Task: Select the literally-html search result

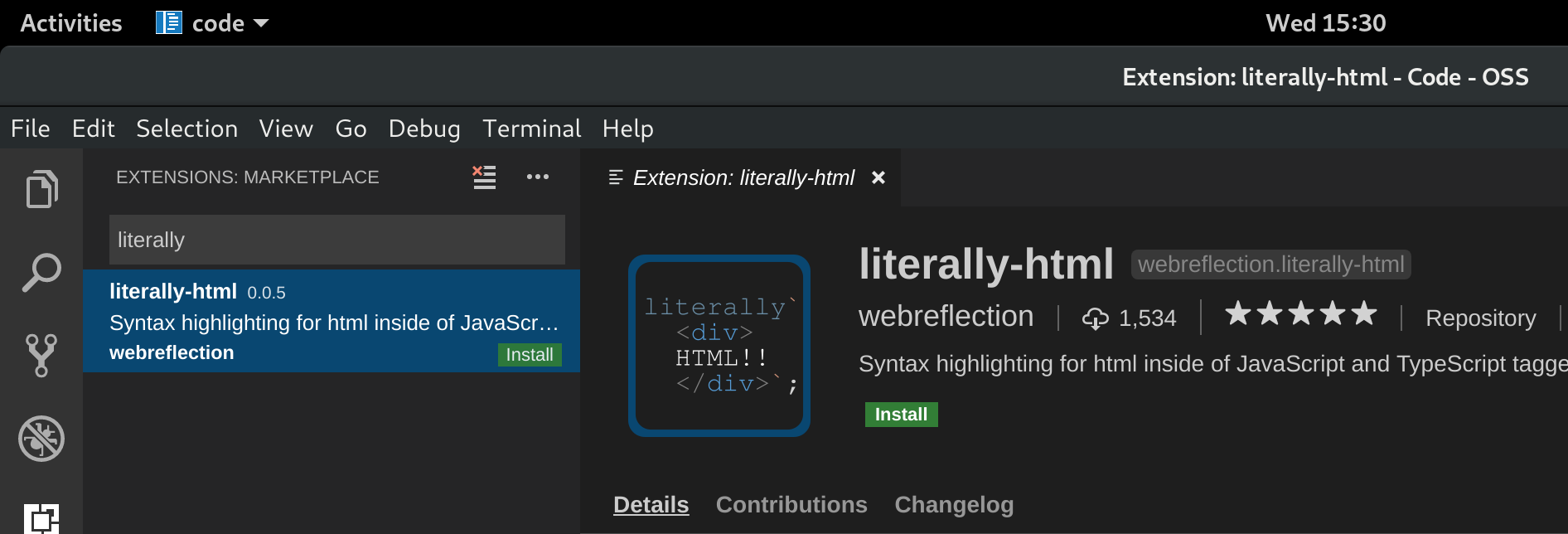Action: (x=332, y=321)
